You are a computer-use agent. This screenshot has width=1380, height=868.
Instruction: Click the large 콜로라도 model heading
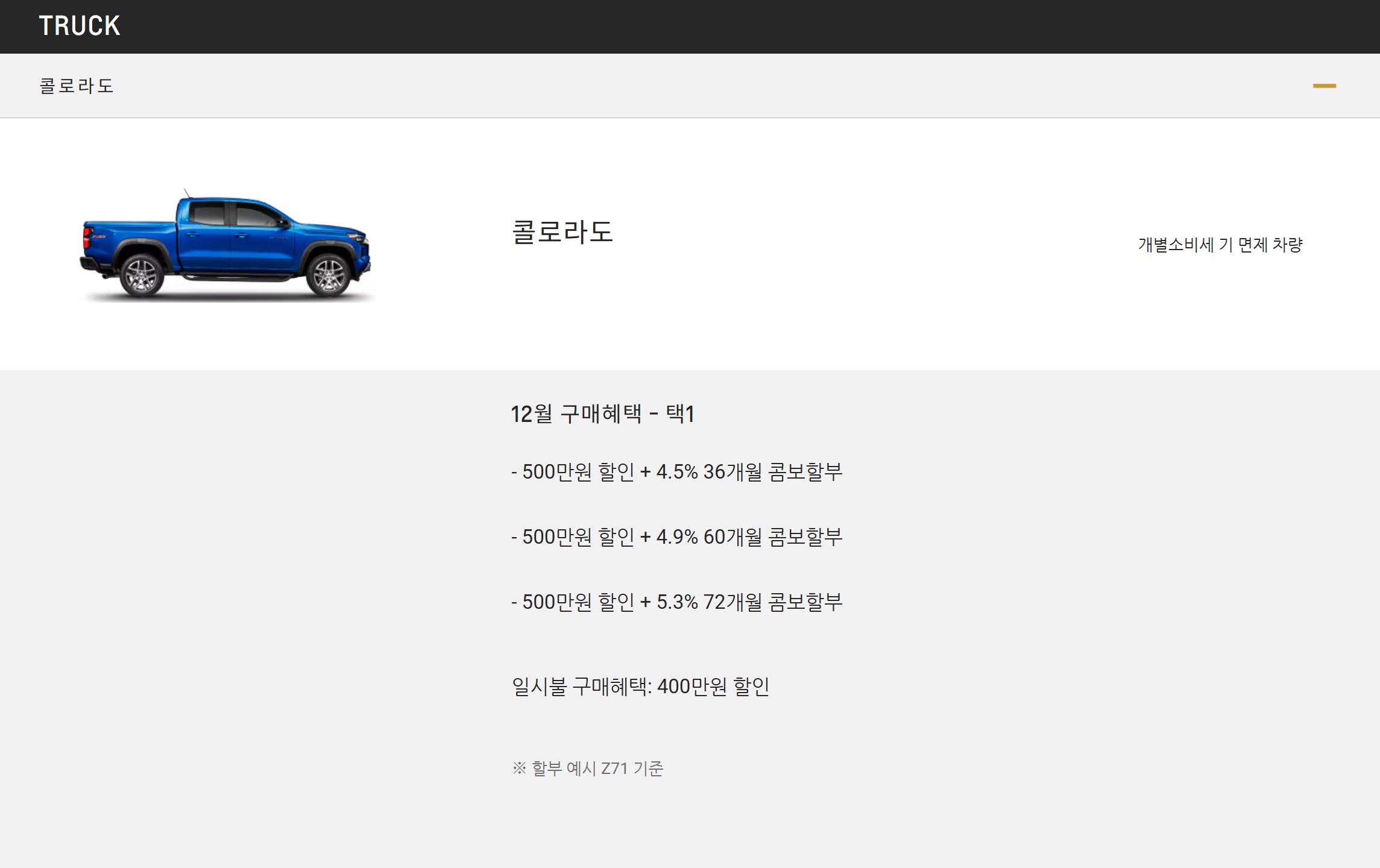coord(562,232)
